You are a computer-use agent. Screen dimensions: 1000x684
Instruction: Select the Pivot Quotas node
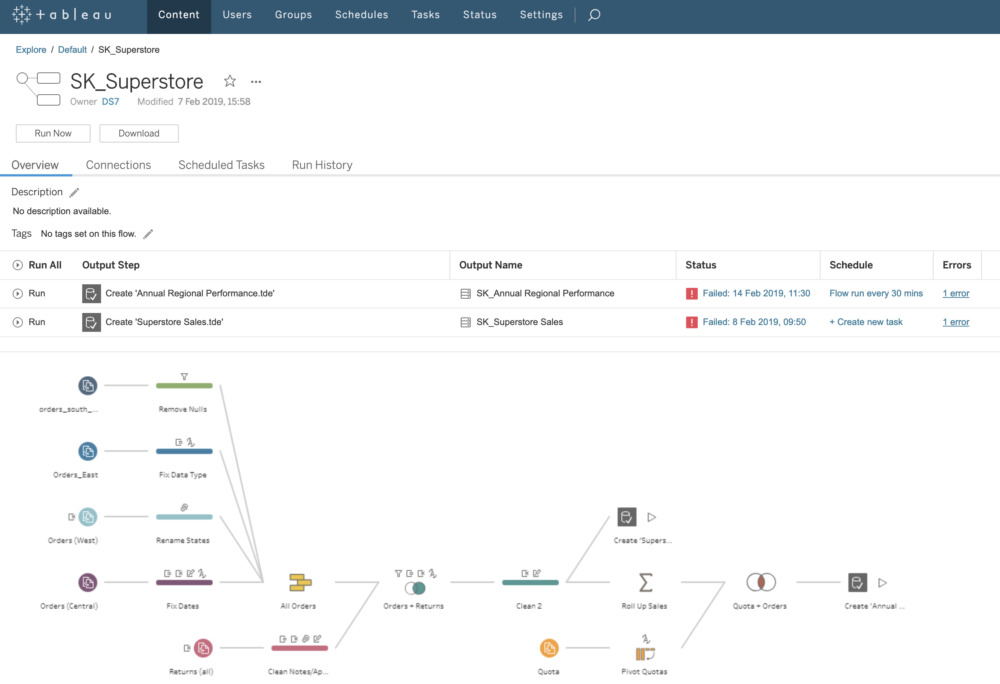[645, 653]
